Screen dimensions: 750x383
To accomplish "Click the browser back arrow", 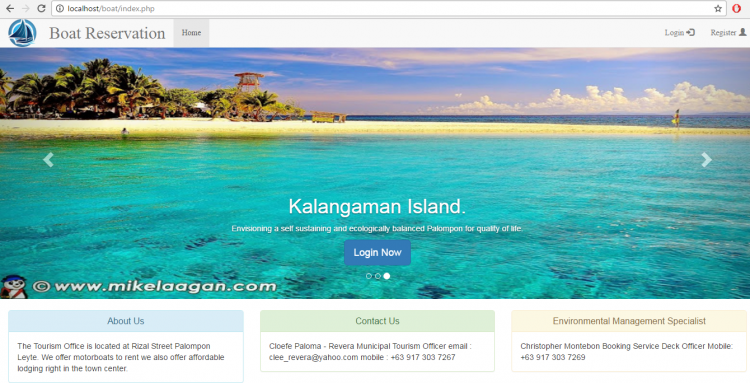I will click(10, 9).
